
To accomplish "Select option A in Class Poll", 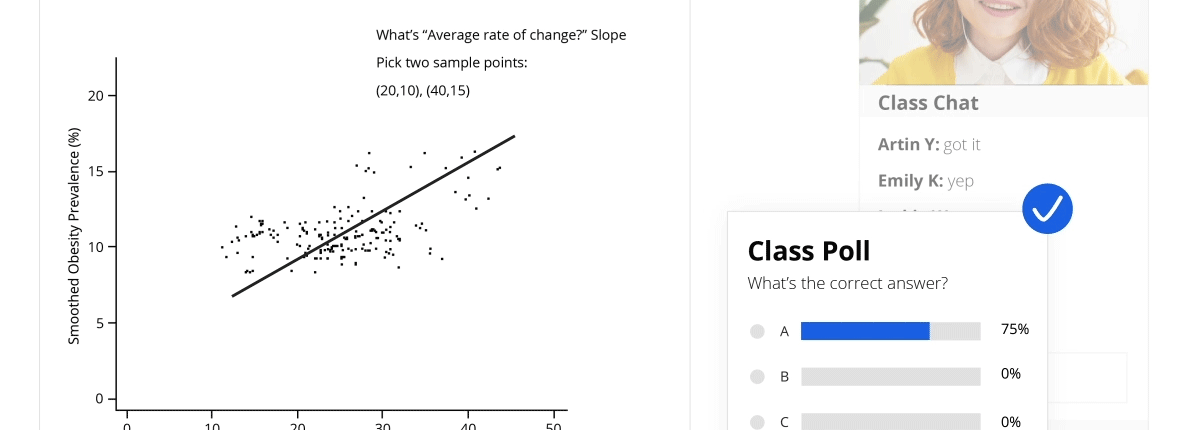I will tap(757, 331).
